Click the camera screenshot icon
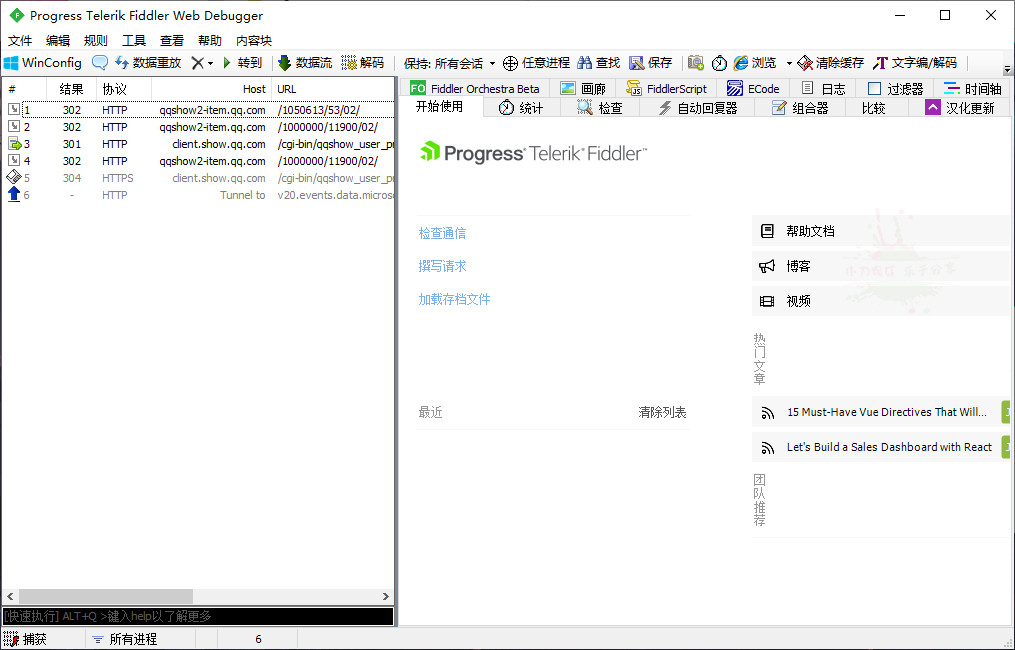 click(696, 63)
